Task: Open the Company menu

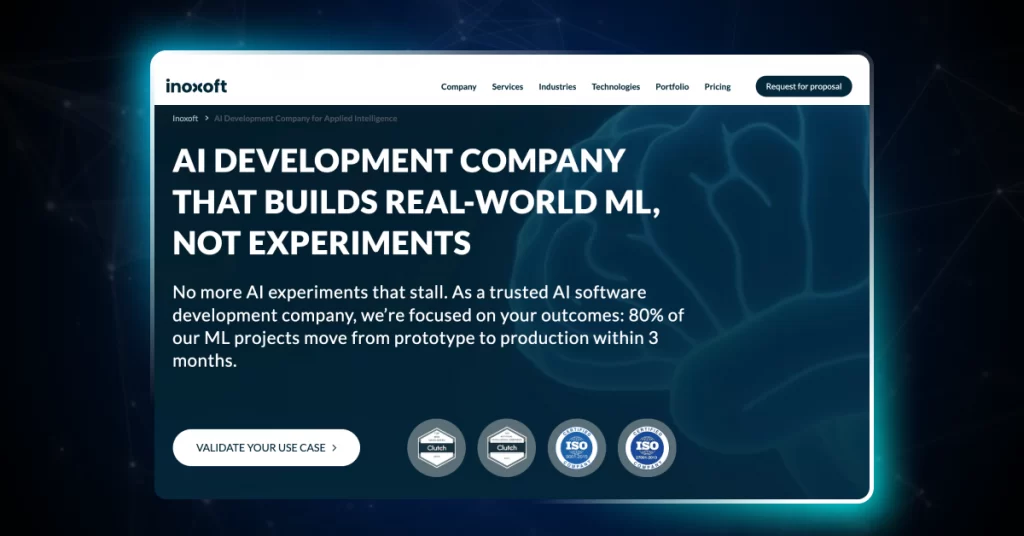Action: point(458,86)
